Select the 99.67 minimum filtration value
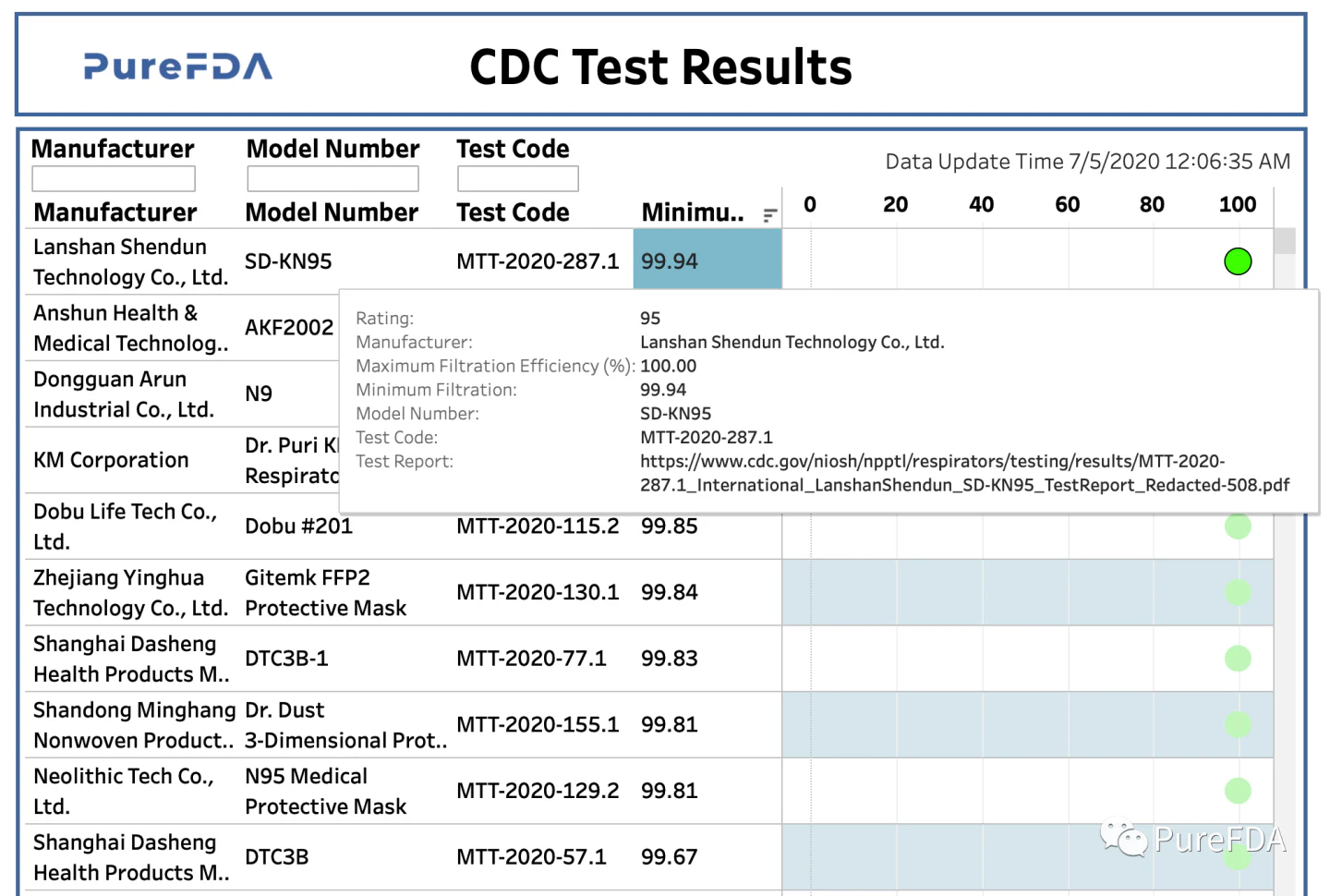The width and height of the screenshot is (1330, 896). click(670, 857)
